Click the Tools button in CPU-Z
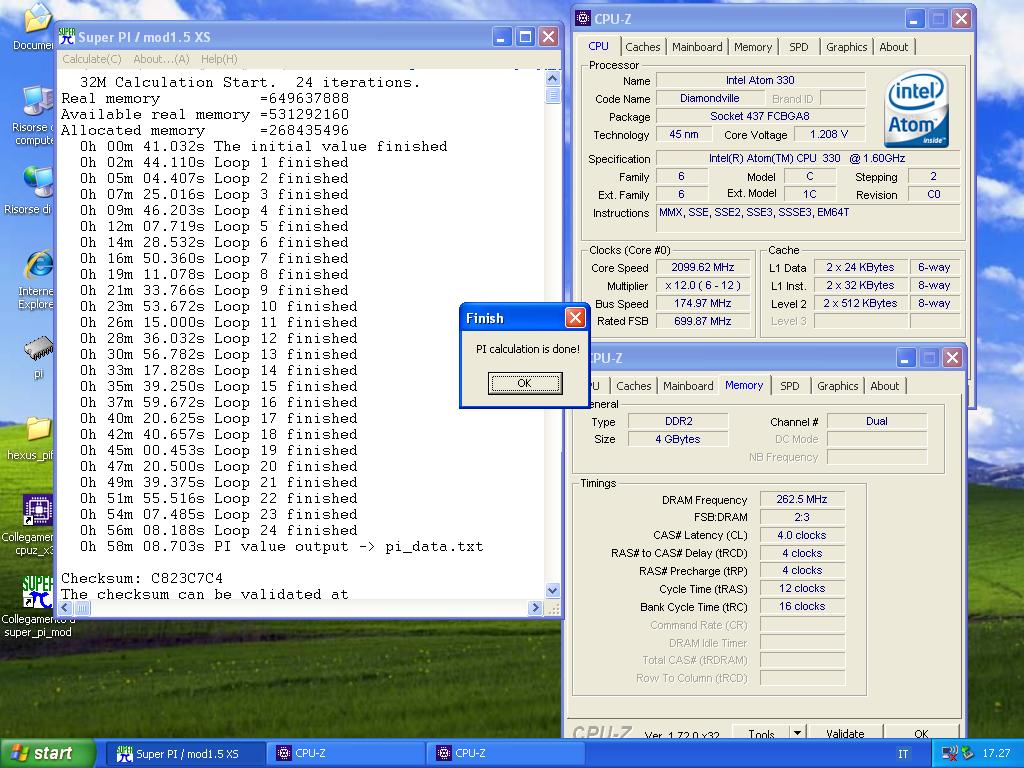Image resolution: width=1024 pixels, height=768 pixels. coord(761,733)
